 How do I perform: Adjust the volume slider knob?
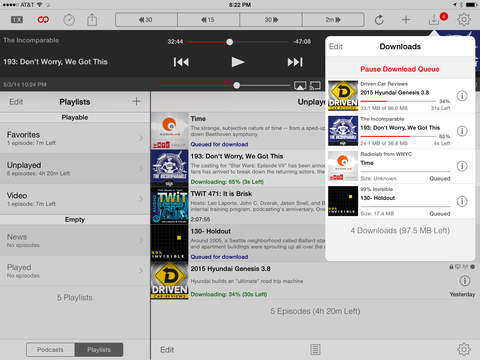(x=237, y=85)
